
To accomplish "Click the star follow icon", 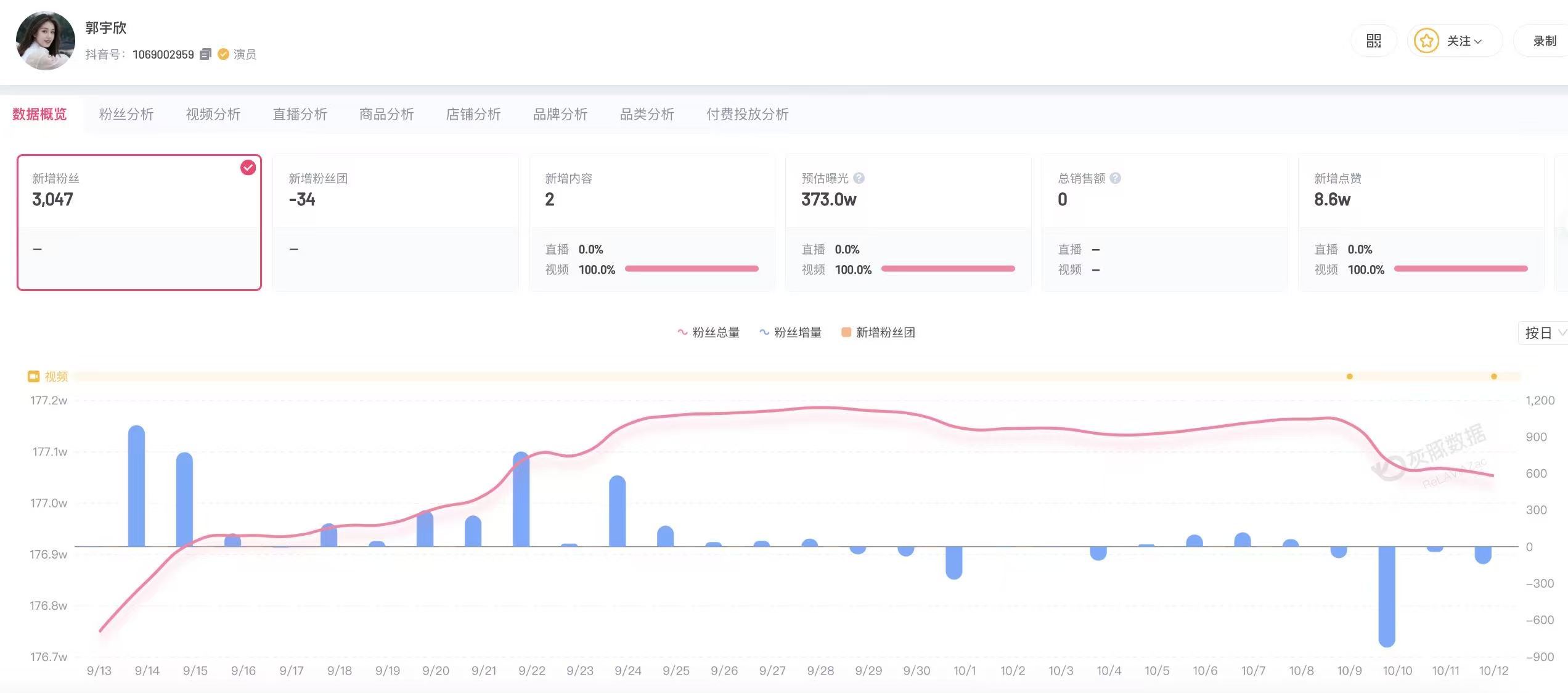I will coord(1426,41).
